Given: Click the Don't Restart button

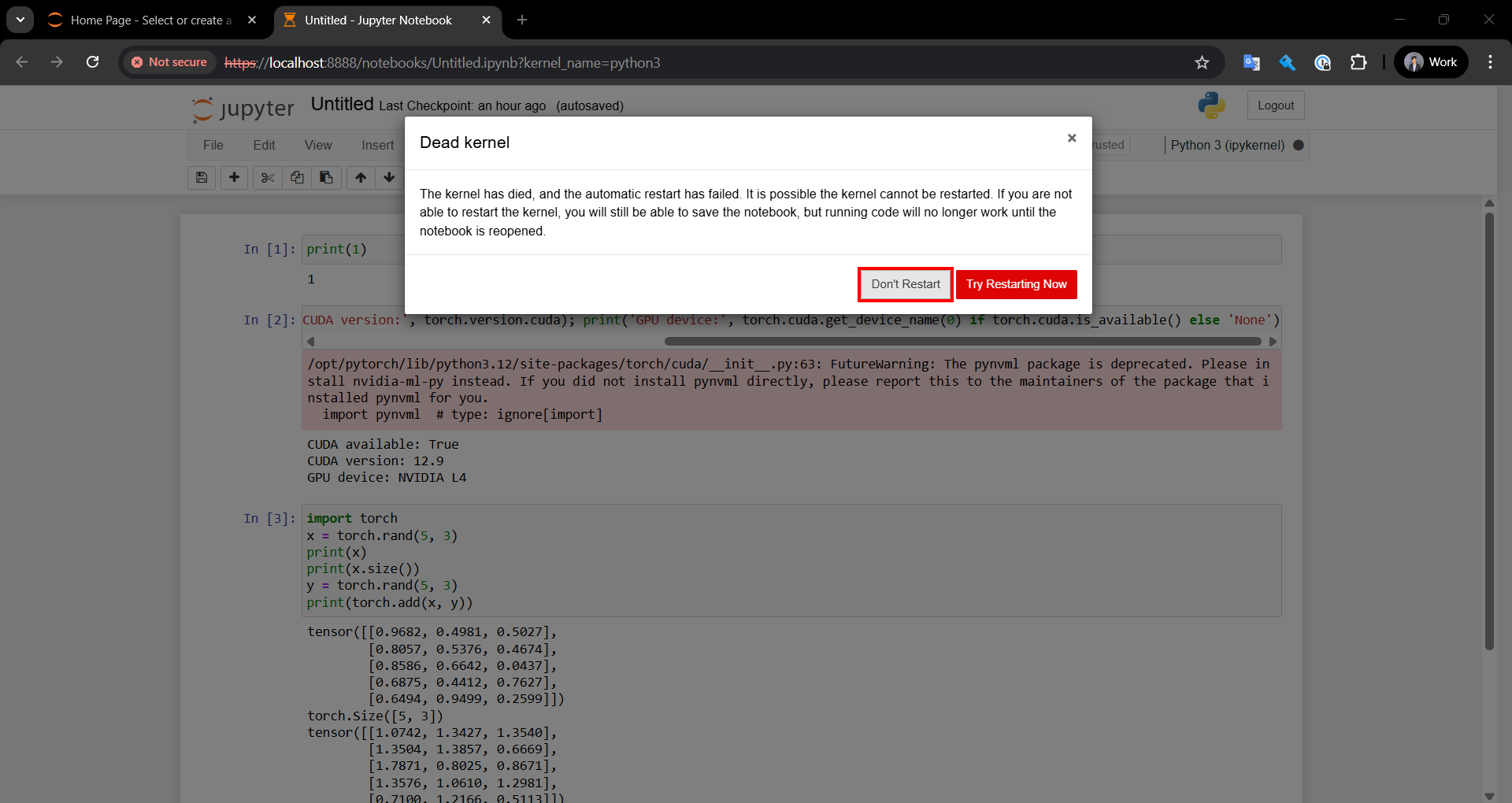Looking at the screenshot, I should pyautogui.click(x=905, y=284).
